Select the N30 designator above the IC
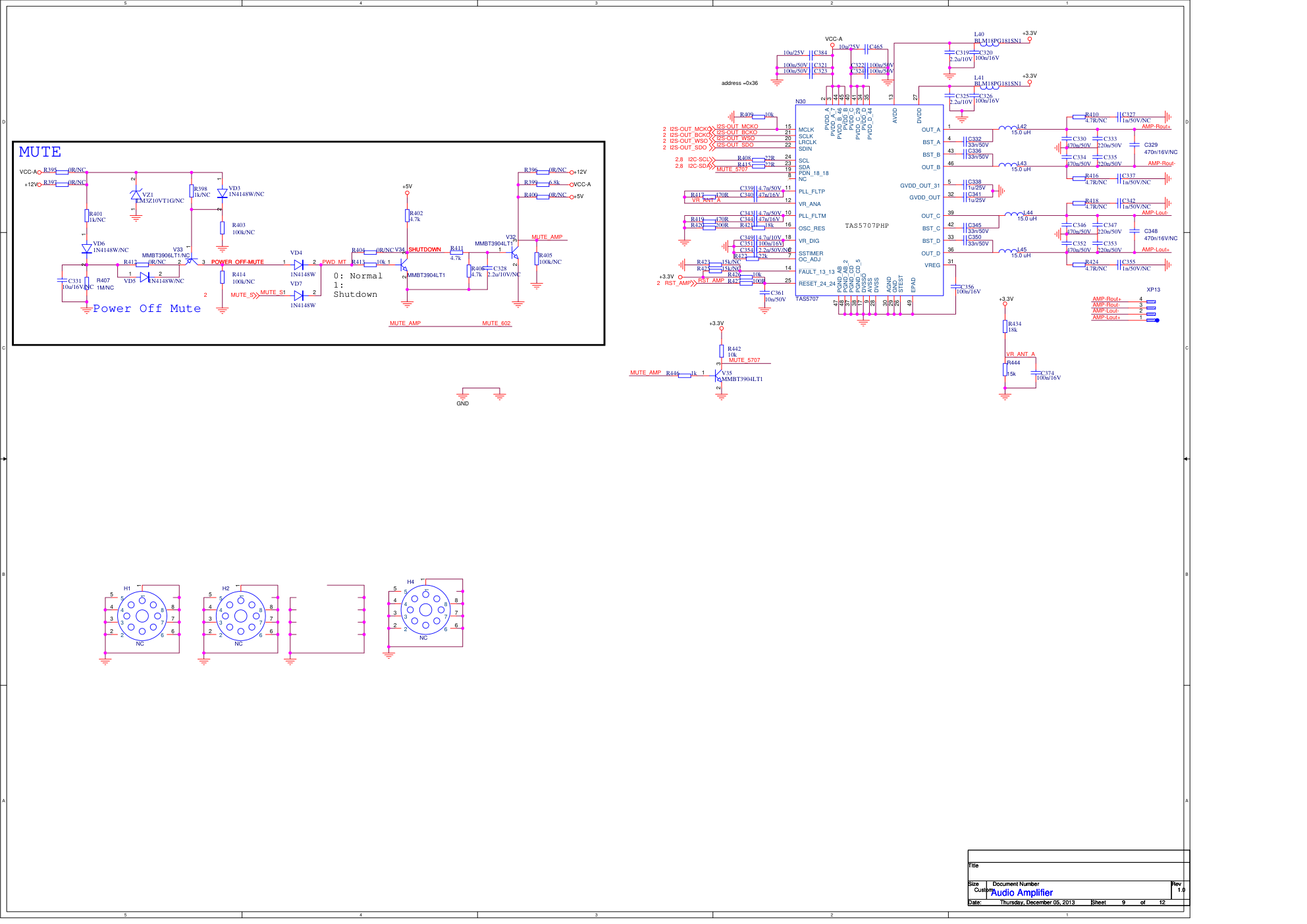This screenshot has width=1307, height=924. point(801,101)
